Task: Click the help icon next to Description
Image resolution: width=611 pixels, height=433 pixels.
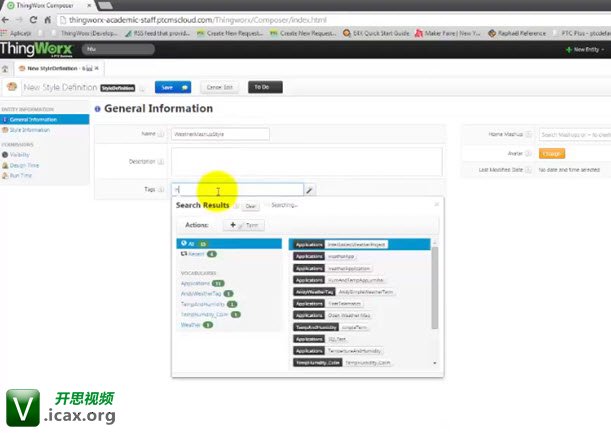Action: pyautogui.click(x=161, y=162)
